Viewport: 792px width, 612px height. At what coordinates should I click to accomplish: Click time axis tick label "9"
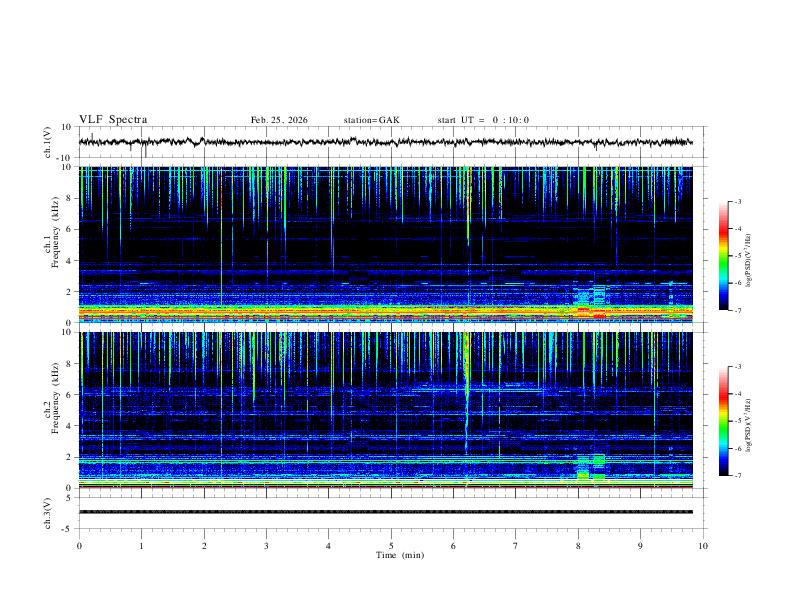(x=640, y=546)
